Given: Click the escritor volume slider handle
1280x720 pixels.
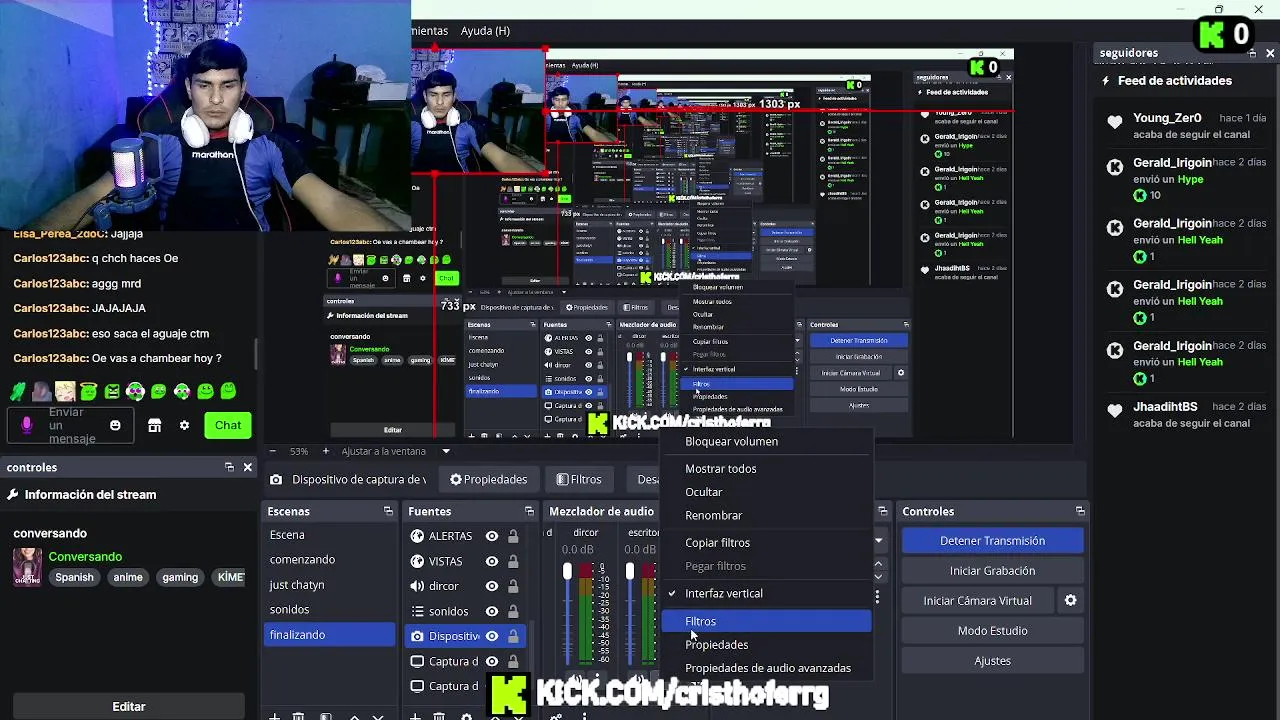Looking at the screenshot, I should (630, 571).
